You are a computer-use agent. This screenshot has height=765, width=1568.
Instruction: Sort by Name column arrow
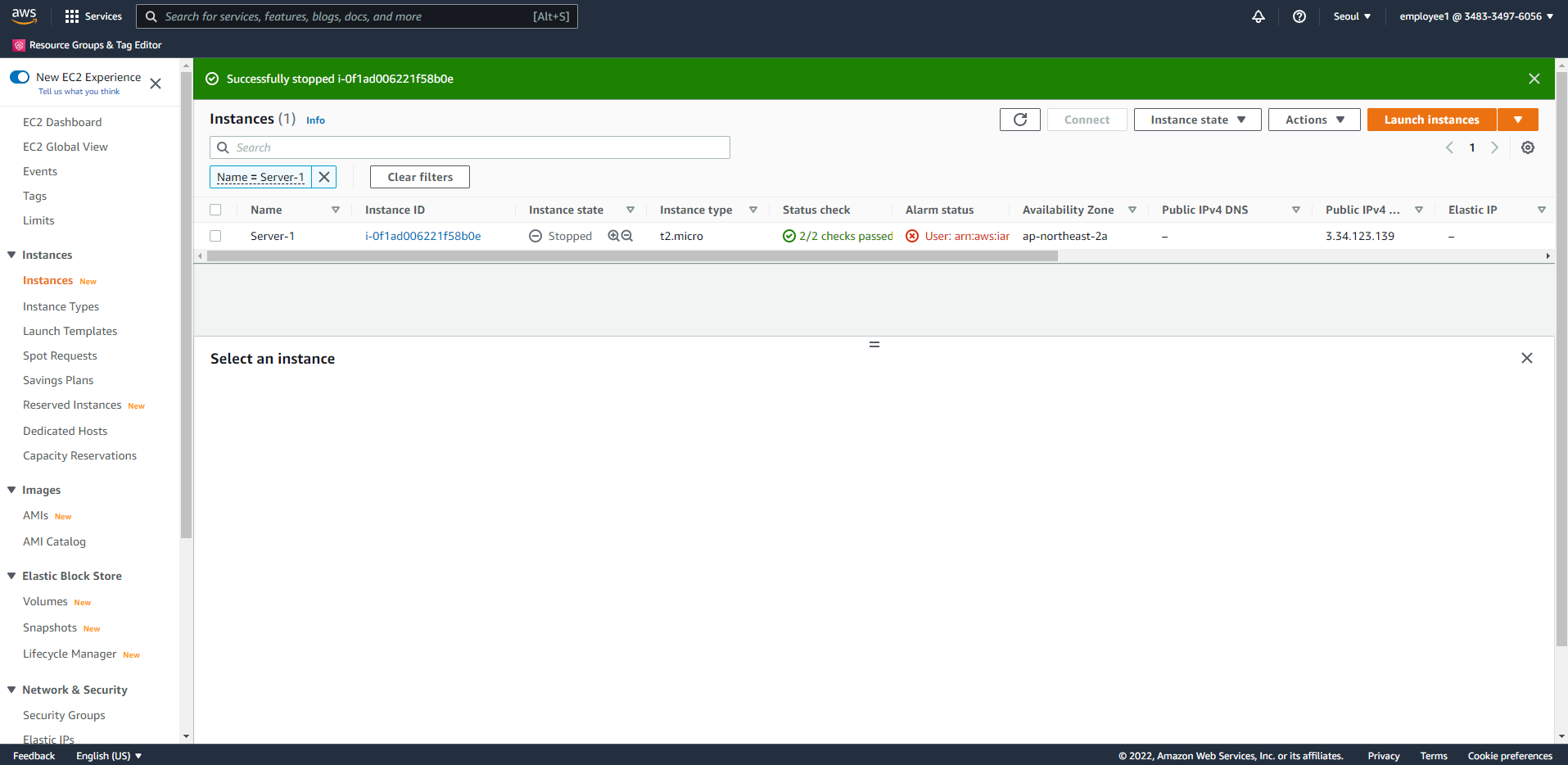click(x=336, y=210)
